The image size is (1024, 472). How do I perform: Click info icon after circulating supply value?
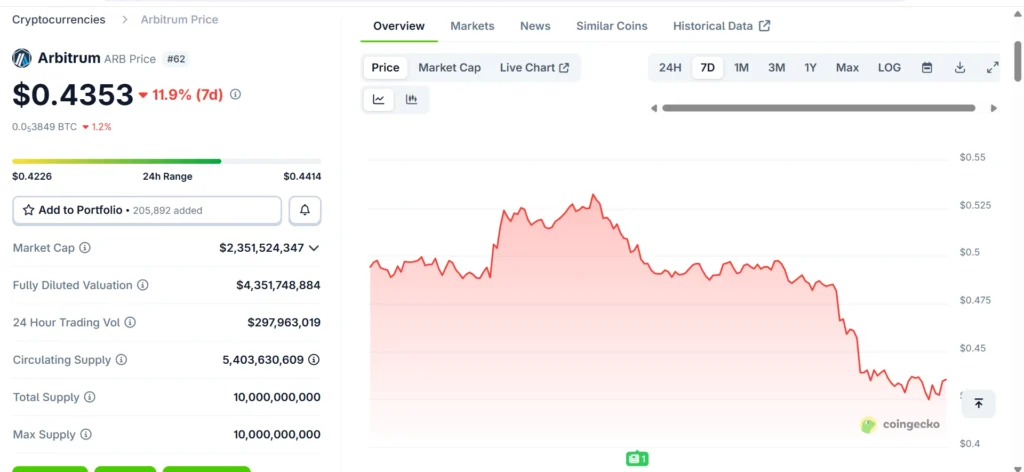coord(314,360)
